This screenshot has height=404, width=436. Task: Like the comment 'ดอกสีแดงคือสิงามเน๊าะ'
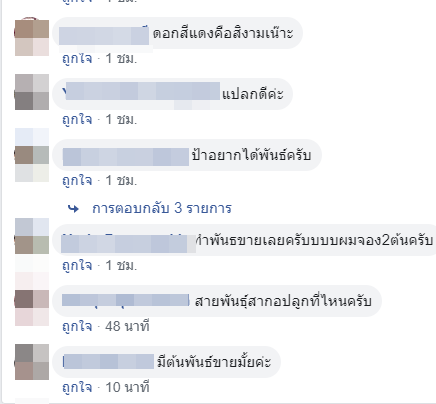click(77, 59)
